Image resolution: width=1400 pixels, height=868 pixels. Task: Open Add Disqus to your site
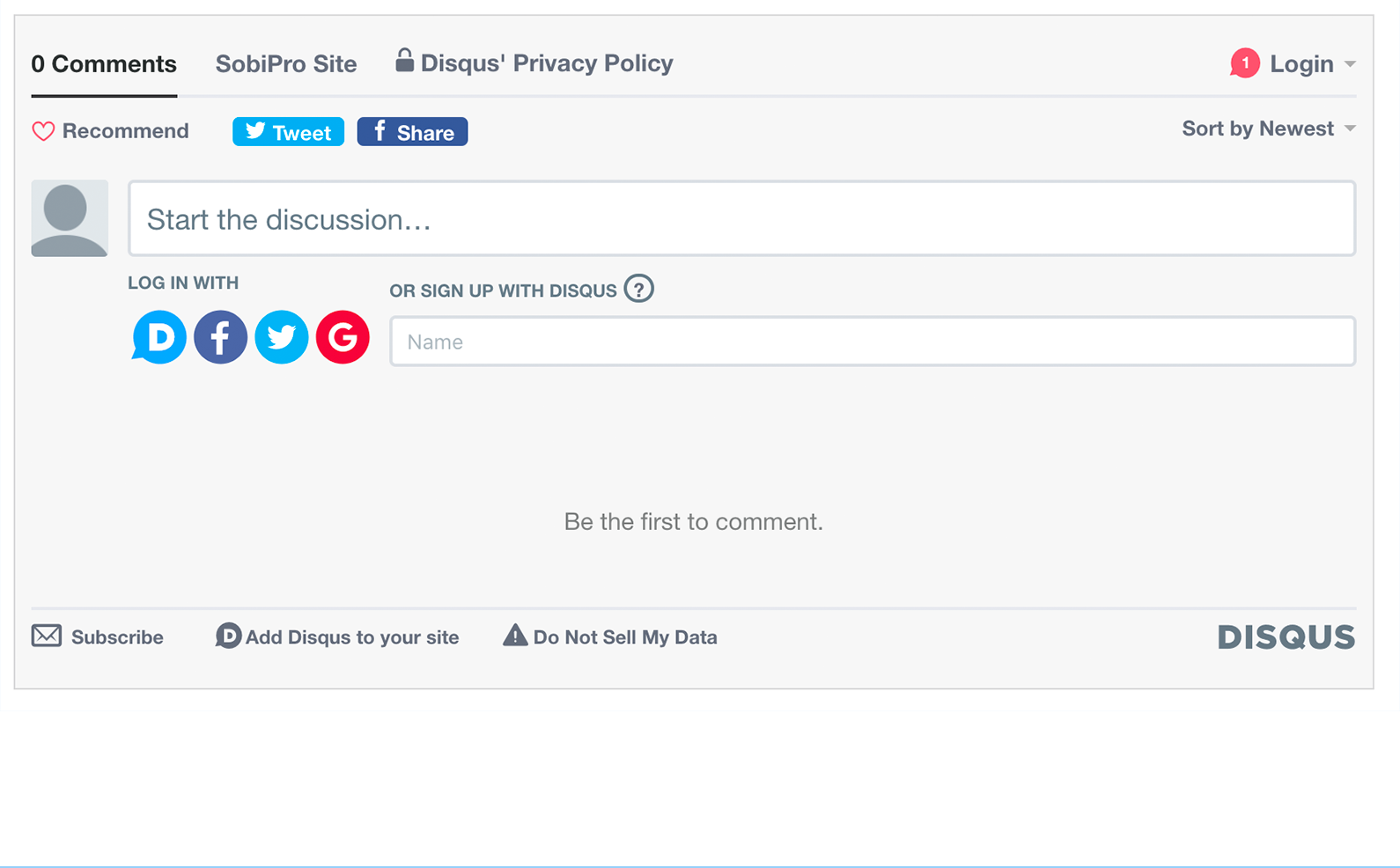352,637
